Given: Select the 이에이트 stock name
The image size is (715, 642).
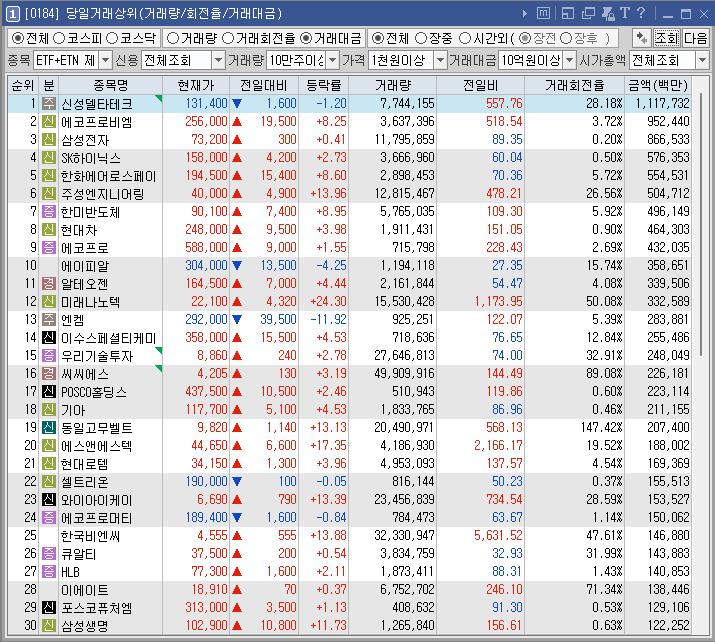Looking at the screenshot, I should pos(85,590).
